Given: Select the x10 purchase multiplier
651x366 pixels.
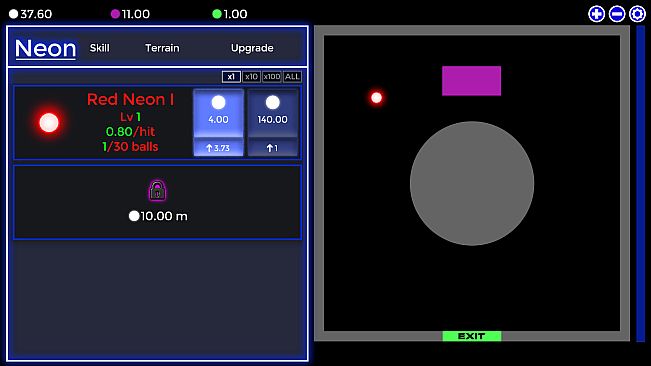Looking at the screenshot, I should pyautogui.click(x=252, y=77).
